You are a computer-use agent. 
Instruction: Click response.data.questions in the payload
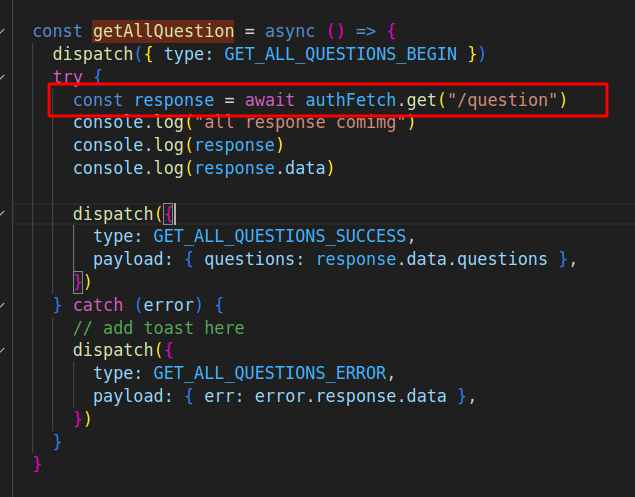(x=431, y=259)
